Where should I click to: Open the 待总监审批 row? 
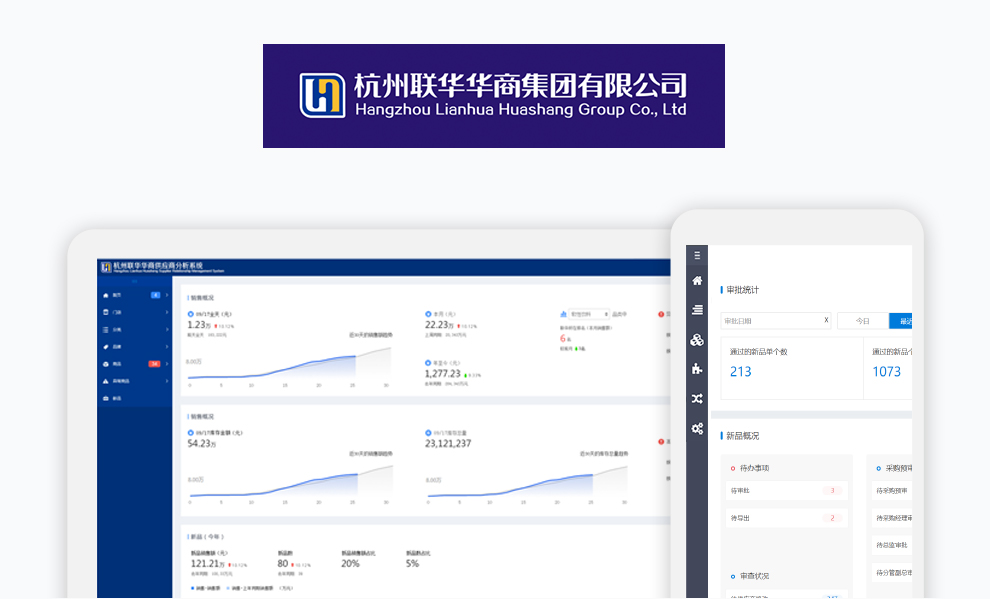[x=892, y=545]
